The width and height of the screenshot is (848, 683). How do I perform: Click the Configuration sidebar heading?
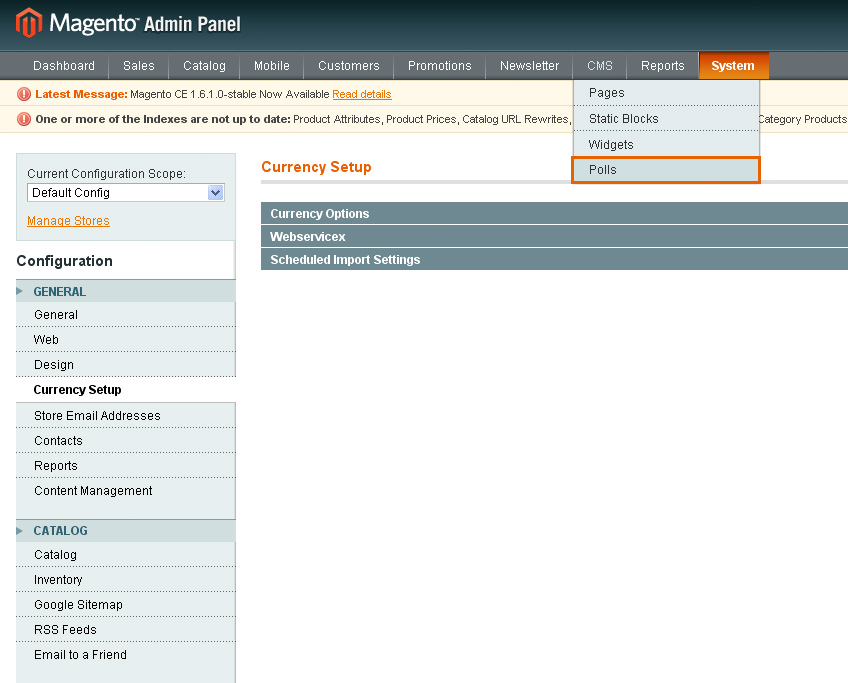(64, 261)
